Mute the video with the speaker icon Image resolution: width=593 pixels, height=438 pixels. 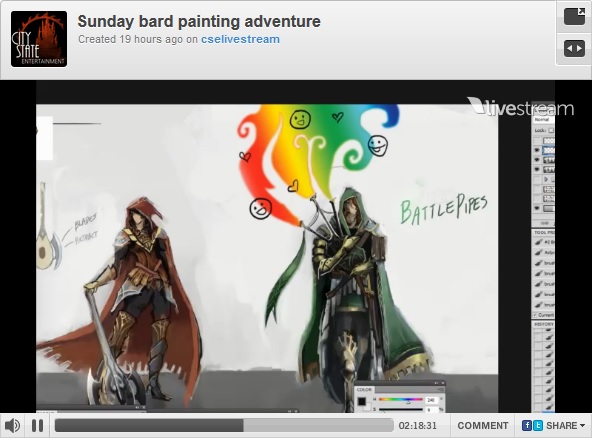(x=12, y=426)
